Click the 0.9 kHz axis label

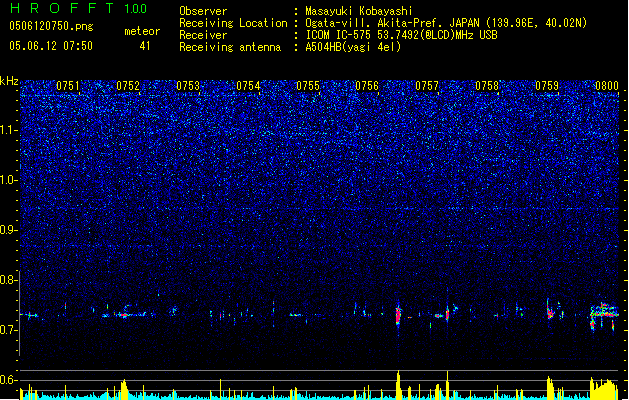[8, 230]
